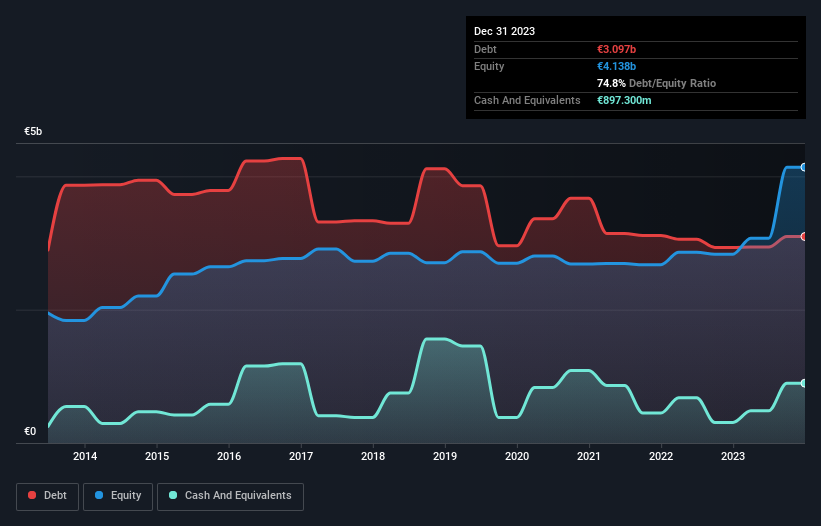
Task: Click the €0 y-axis label
Action: 30,431
